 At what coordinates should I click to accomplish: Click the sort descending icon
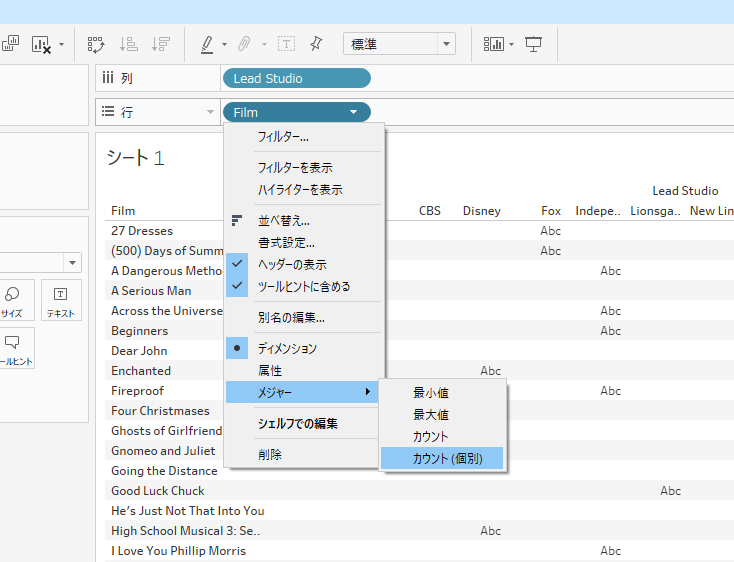point(161,44)
